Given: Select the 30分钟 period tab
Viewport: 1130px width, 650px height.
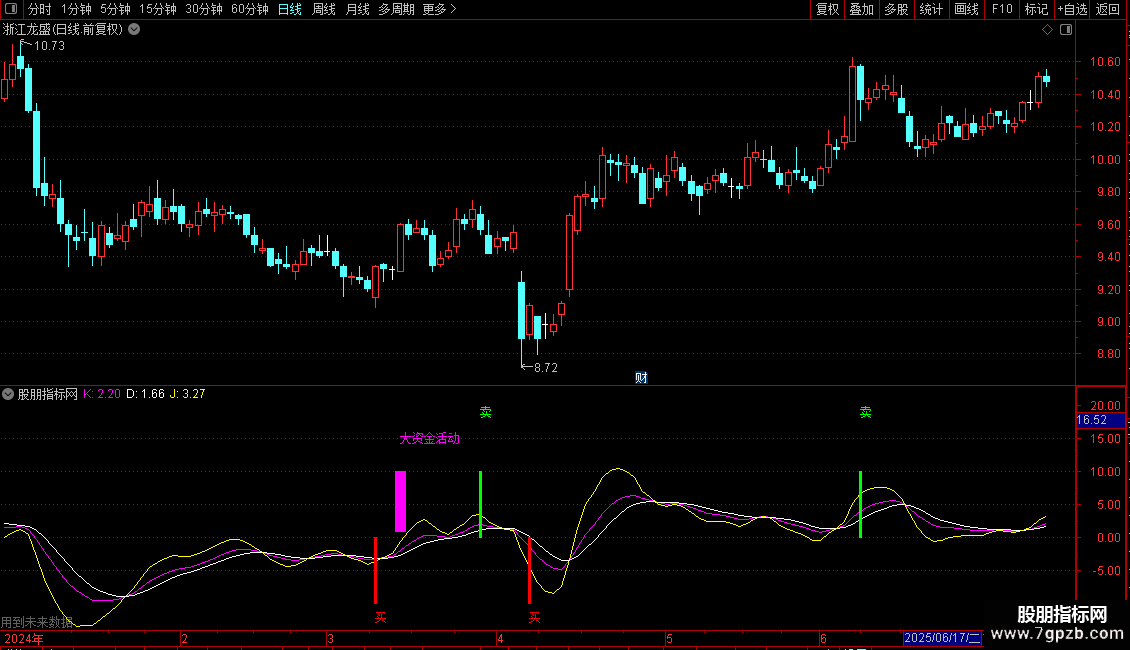Looking at the screenshot, I should point(204,9).
